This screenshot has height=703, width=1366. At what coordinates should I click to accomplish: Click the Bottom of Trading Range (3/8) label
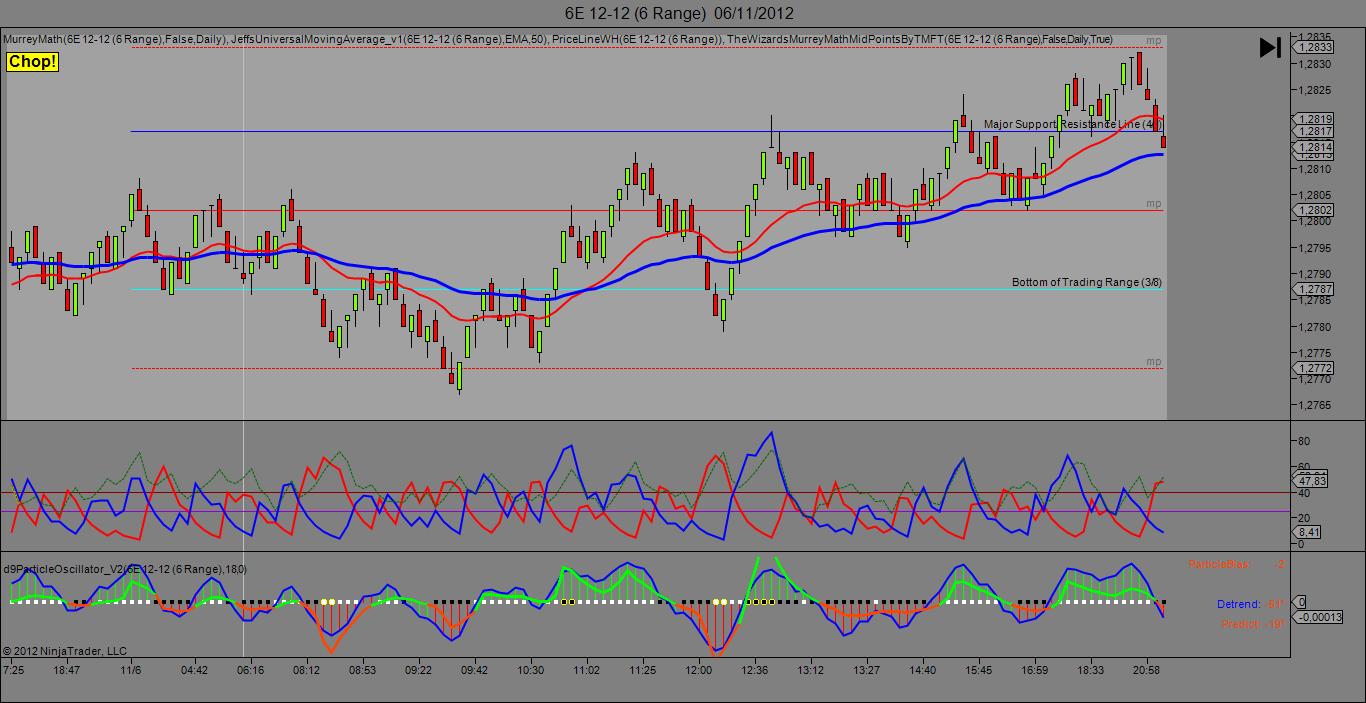tap(1087, 282)
